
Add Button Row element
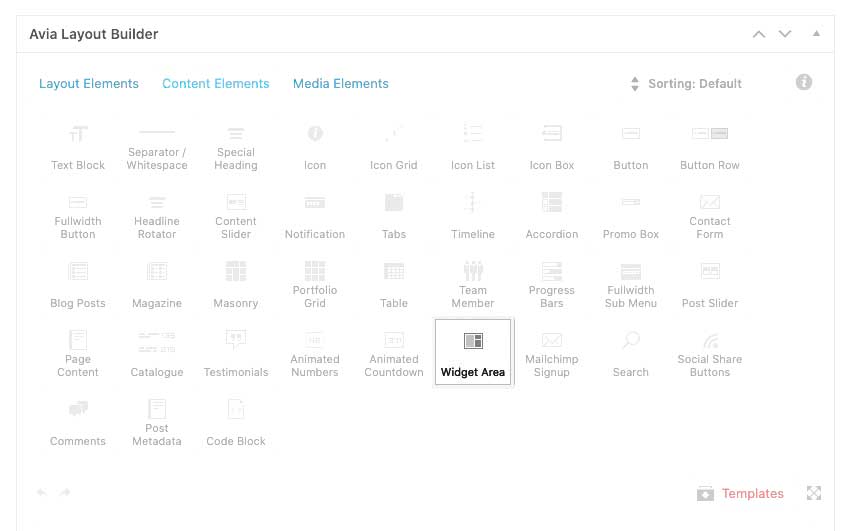709,145
